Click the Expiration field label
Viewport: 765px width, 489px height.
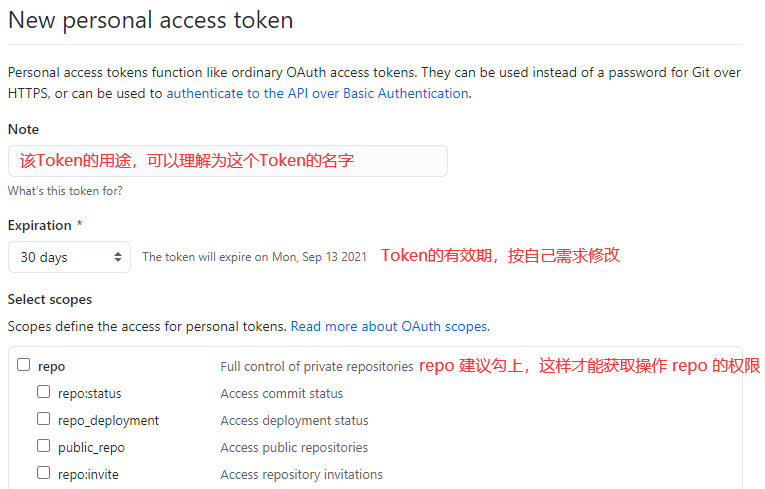click(x=40, y=225)
